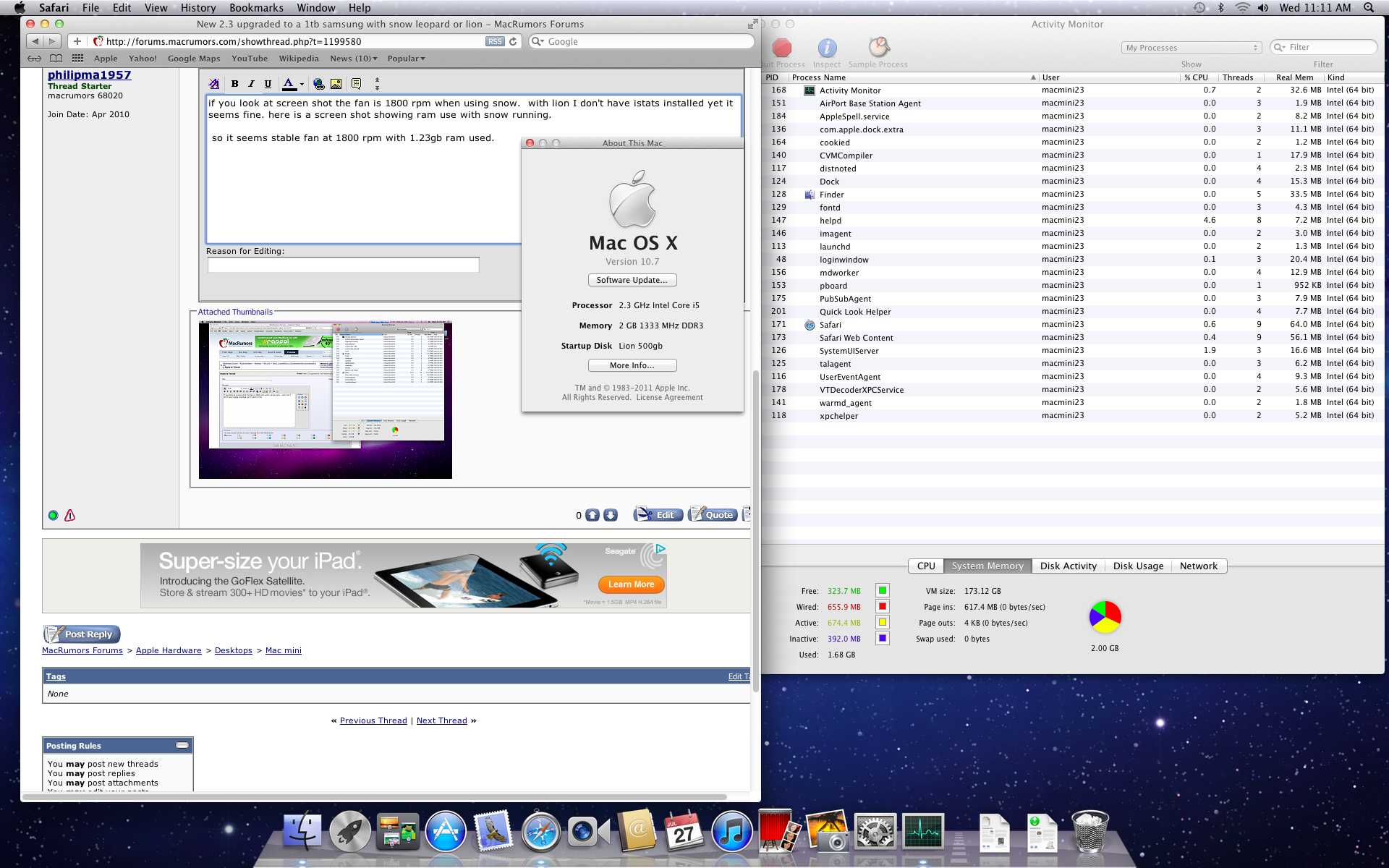Click the green Free memory color swatch
This screenshot has height=868, width=1389.
point(882,591)
